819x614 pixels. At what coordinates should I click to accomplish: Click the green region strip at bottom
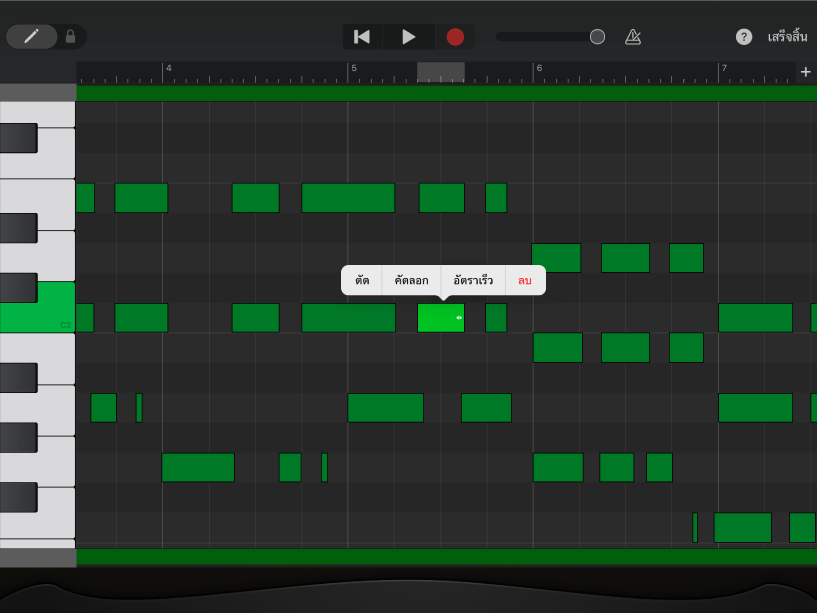(447, 557)
